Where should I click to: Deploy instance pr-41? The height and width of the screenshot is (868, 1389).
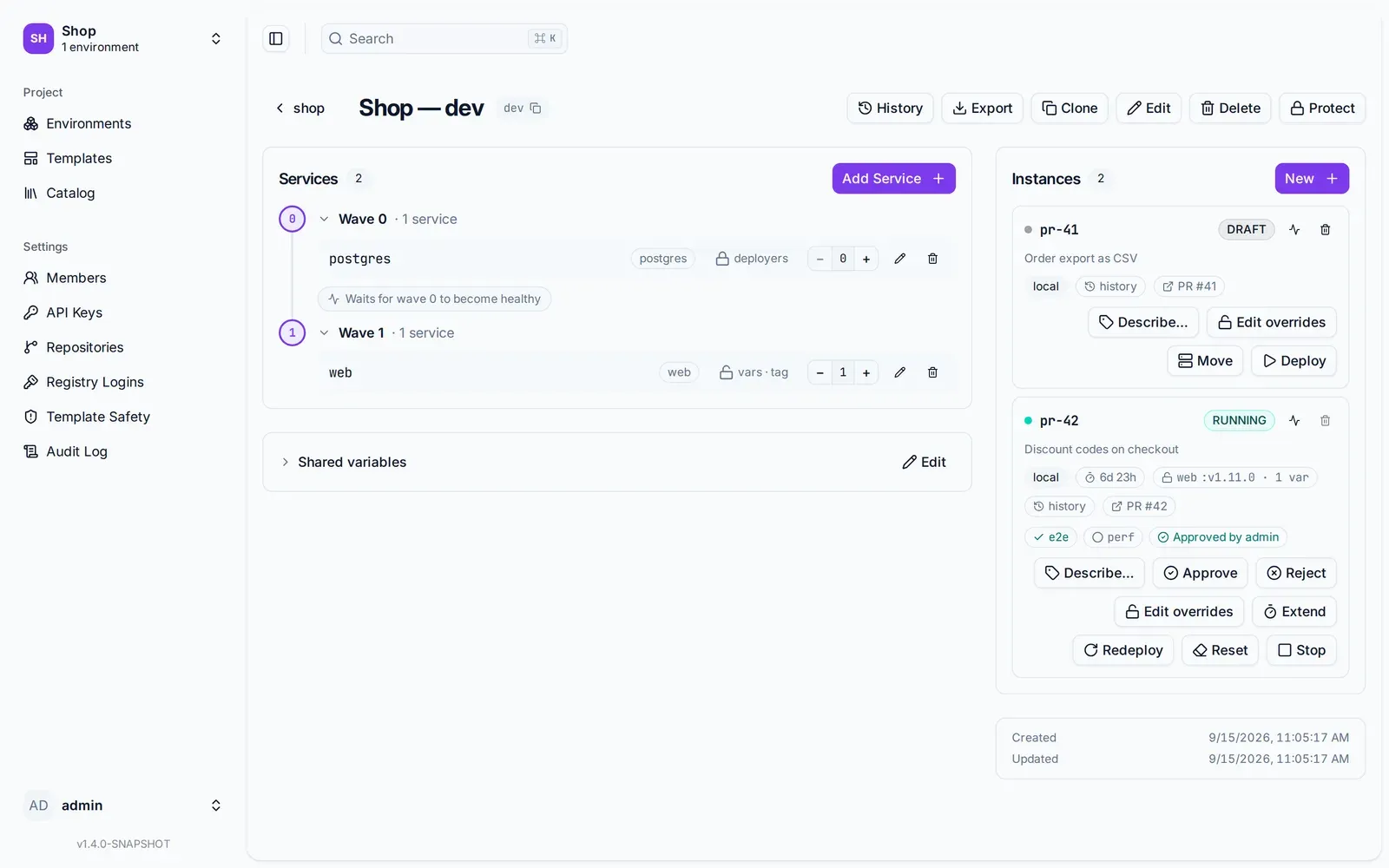coord(1294,361)
